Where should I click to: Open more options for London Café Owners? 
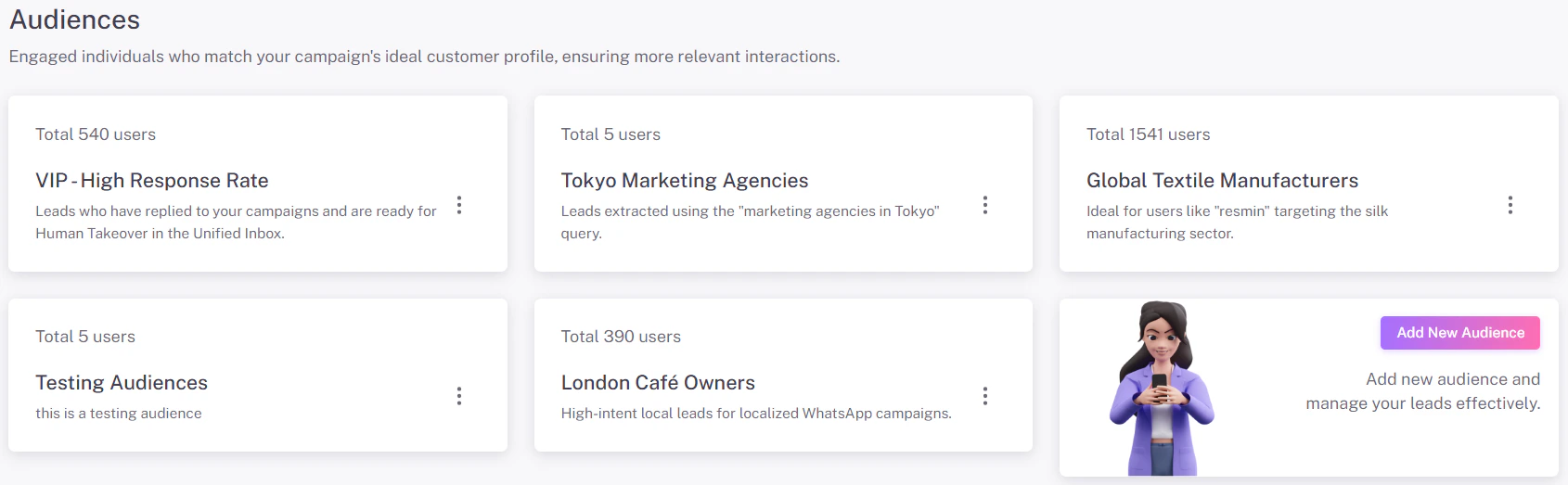pyautogui.click(x=984, y=396)
